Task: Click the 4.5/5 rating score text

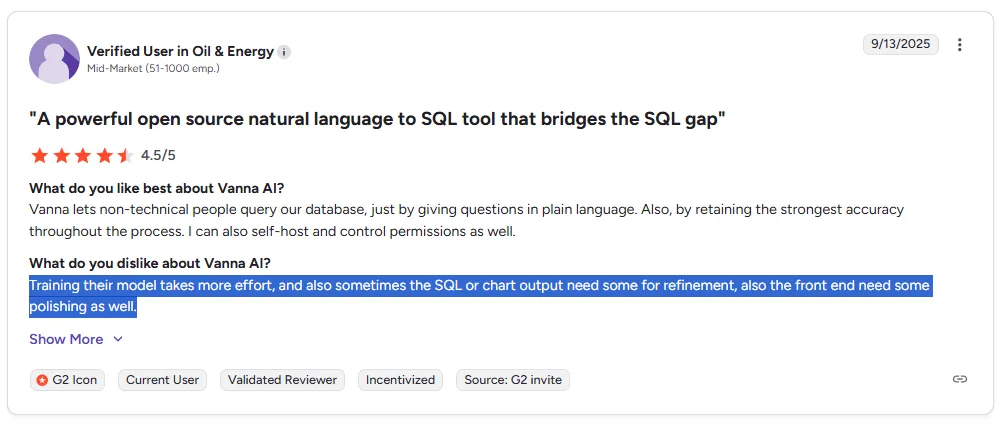Action: pyautogui.click(x=158, y=155)
